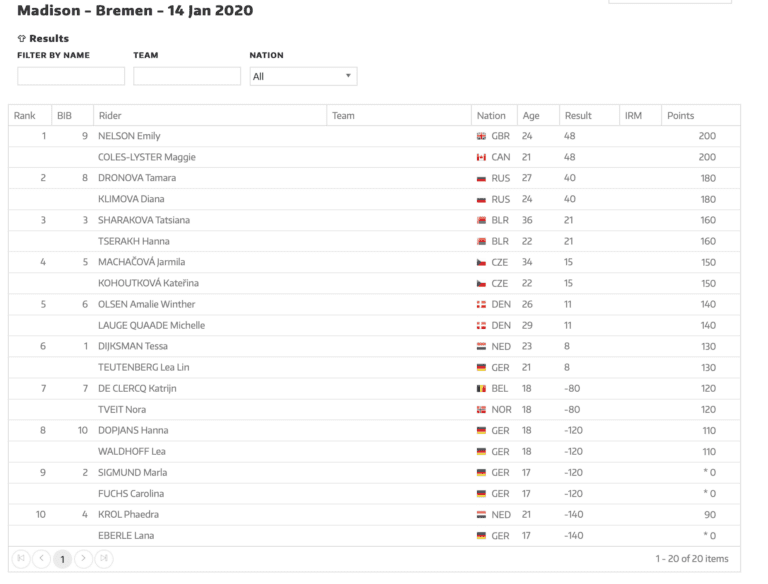Click the Belgium flag beside BEL

click(481, 389)
